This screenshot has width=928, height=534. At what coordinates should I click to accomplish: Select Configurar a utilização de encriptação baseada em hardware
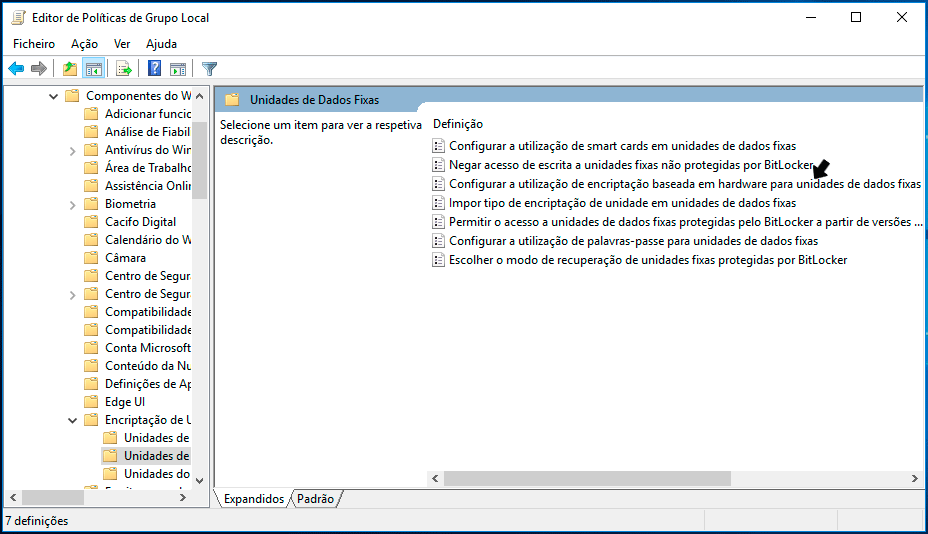pos(685,184)
